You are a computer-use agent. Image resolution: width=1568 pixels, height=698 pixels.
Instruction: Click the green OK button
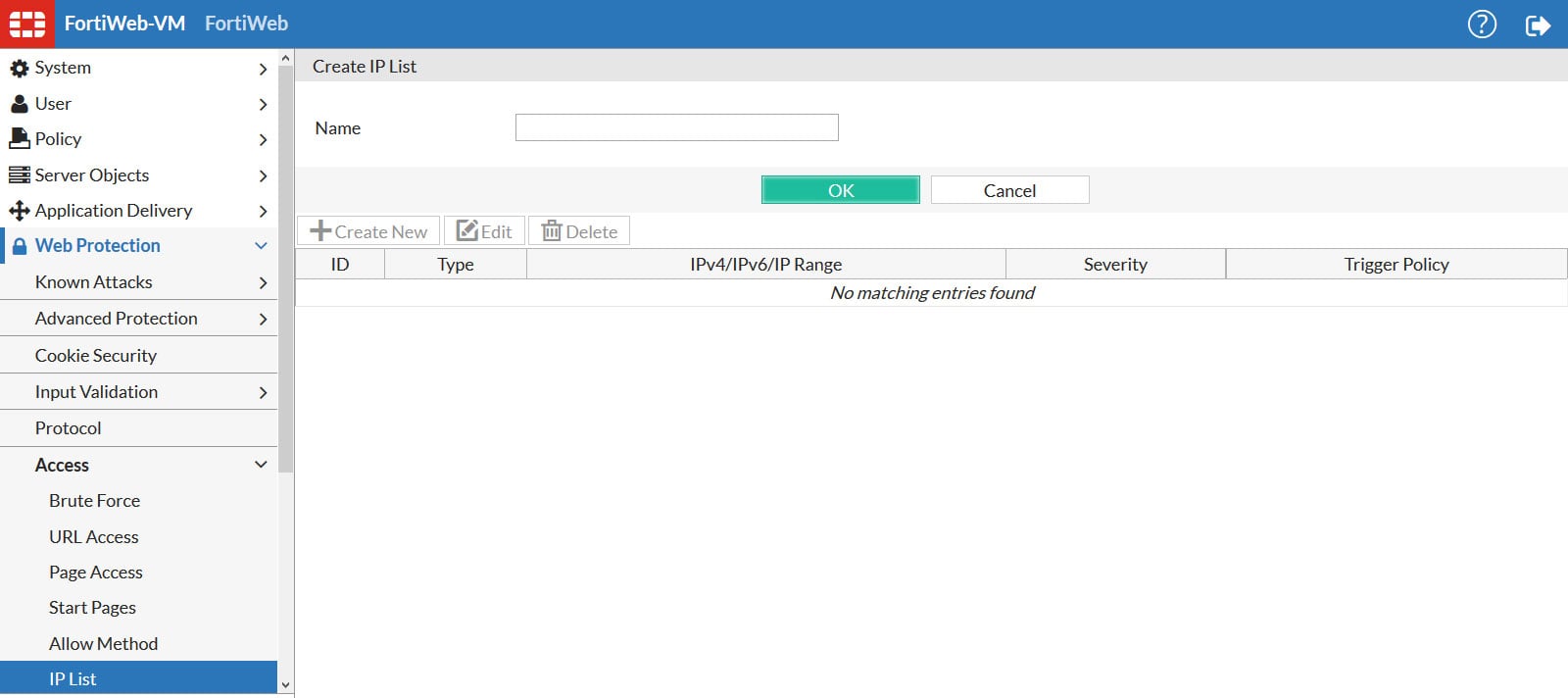(841, 190)
